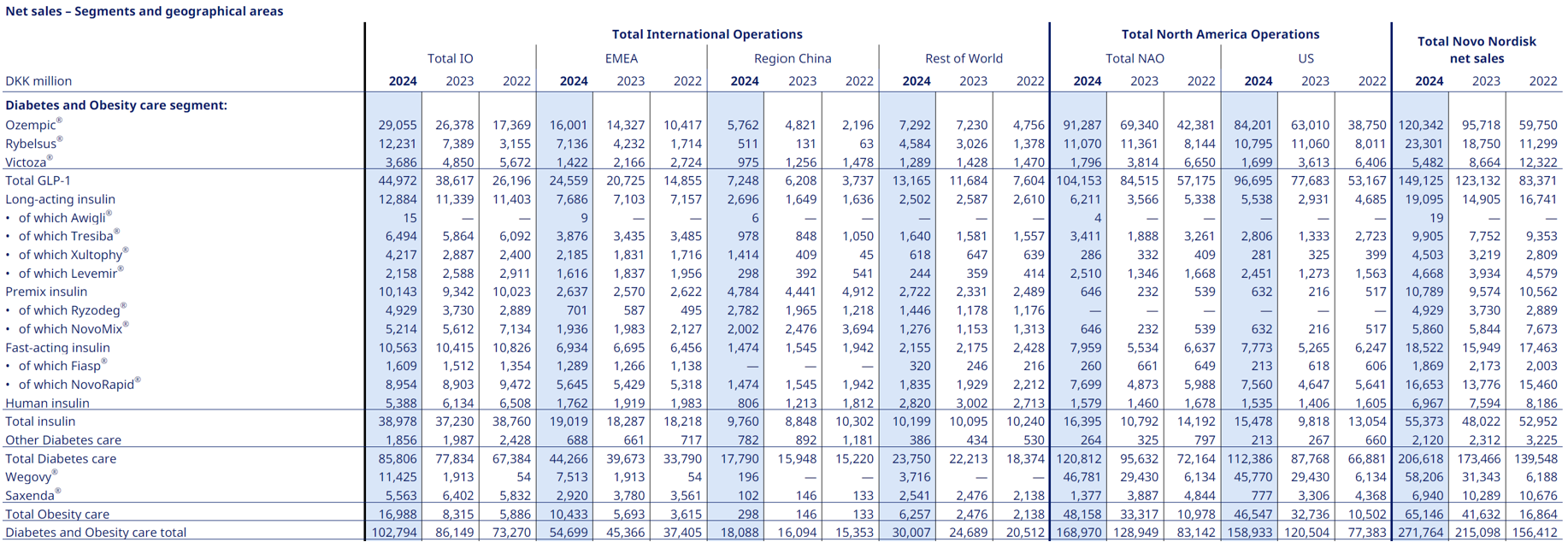The height and width of the screenshot is (542, 1568).
Task: Click the 'Victoza' row label
Action: 29,162
